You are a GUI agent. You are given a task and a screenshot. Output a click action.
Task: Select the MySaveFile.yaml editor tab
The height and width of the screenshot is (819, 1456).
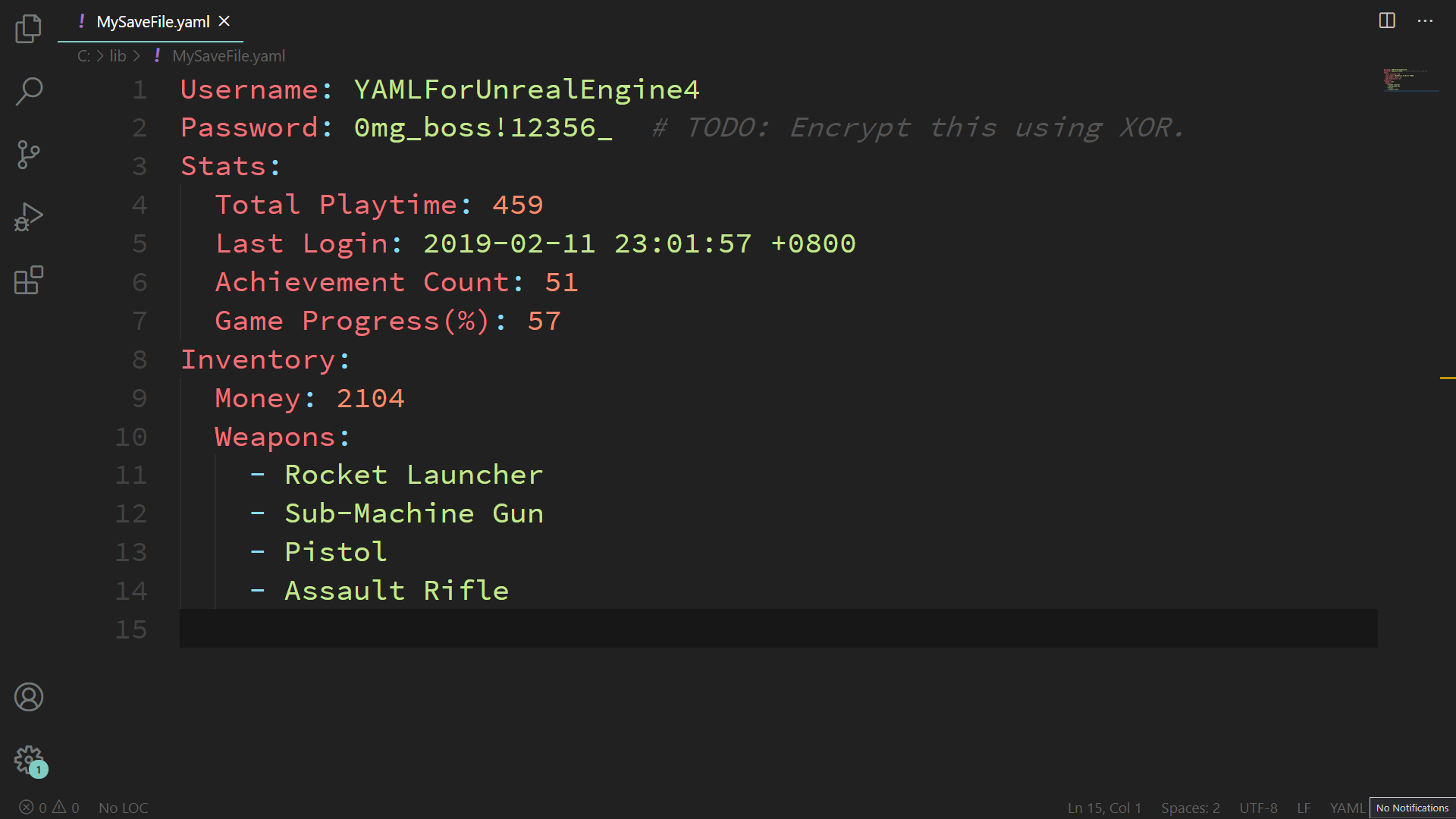click(152, 22)
